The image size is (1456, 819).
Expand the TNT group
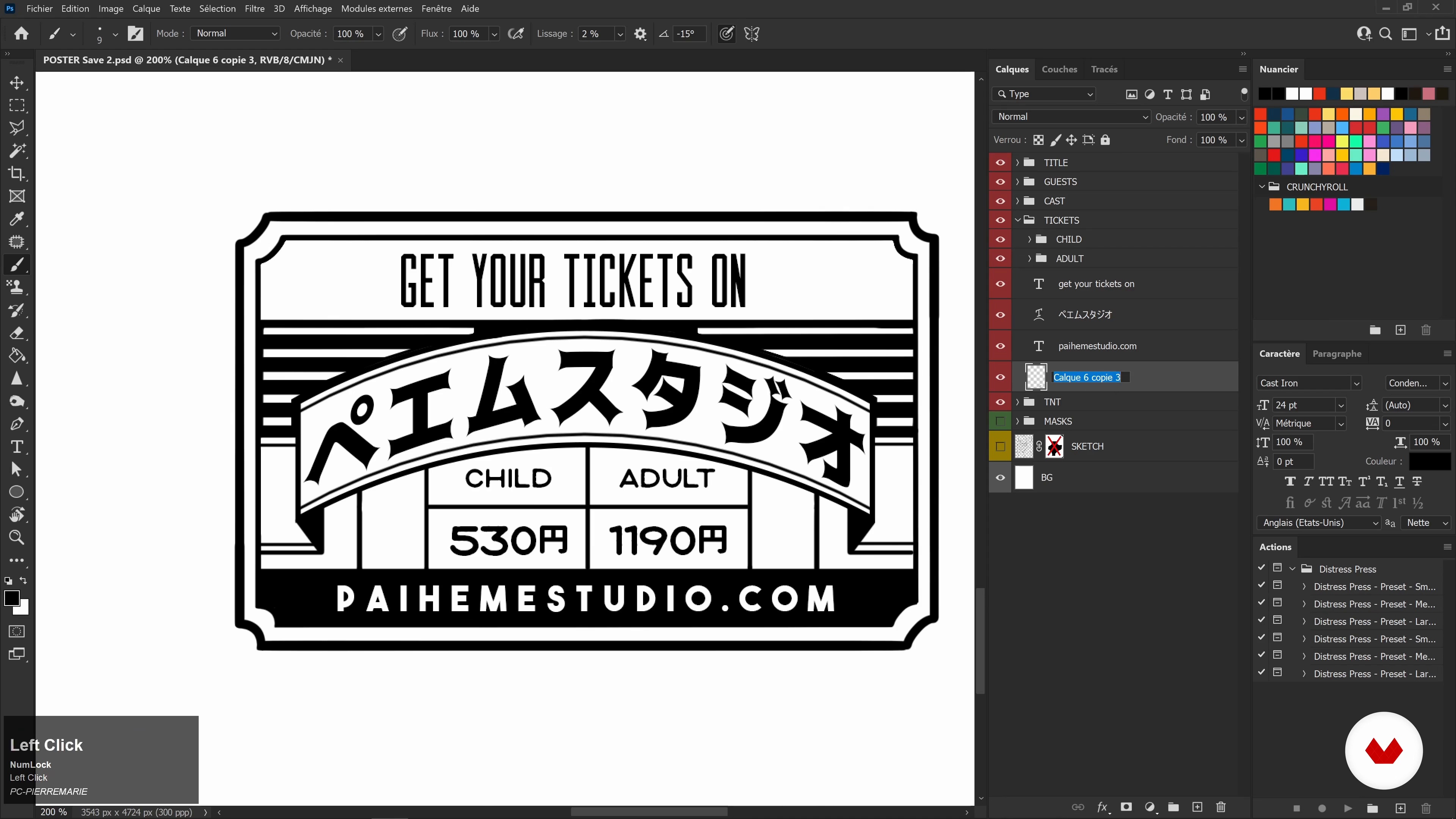(1017, 402)
